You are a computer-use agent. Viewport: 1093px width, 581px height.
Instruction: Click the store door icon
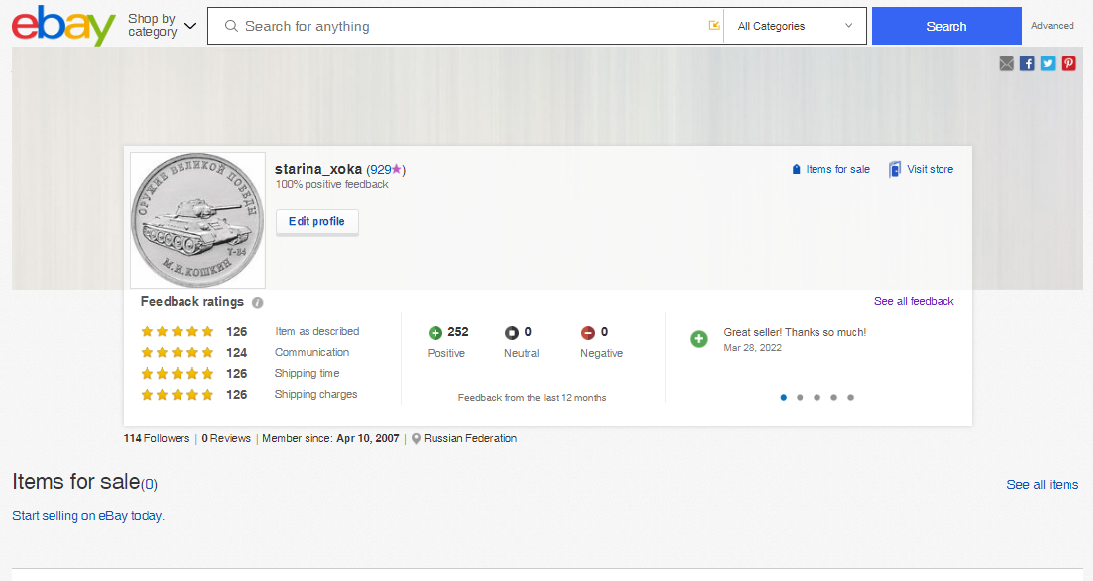coord(894,169)
